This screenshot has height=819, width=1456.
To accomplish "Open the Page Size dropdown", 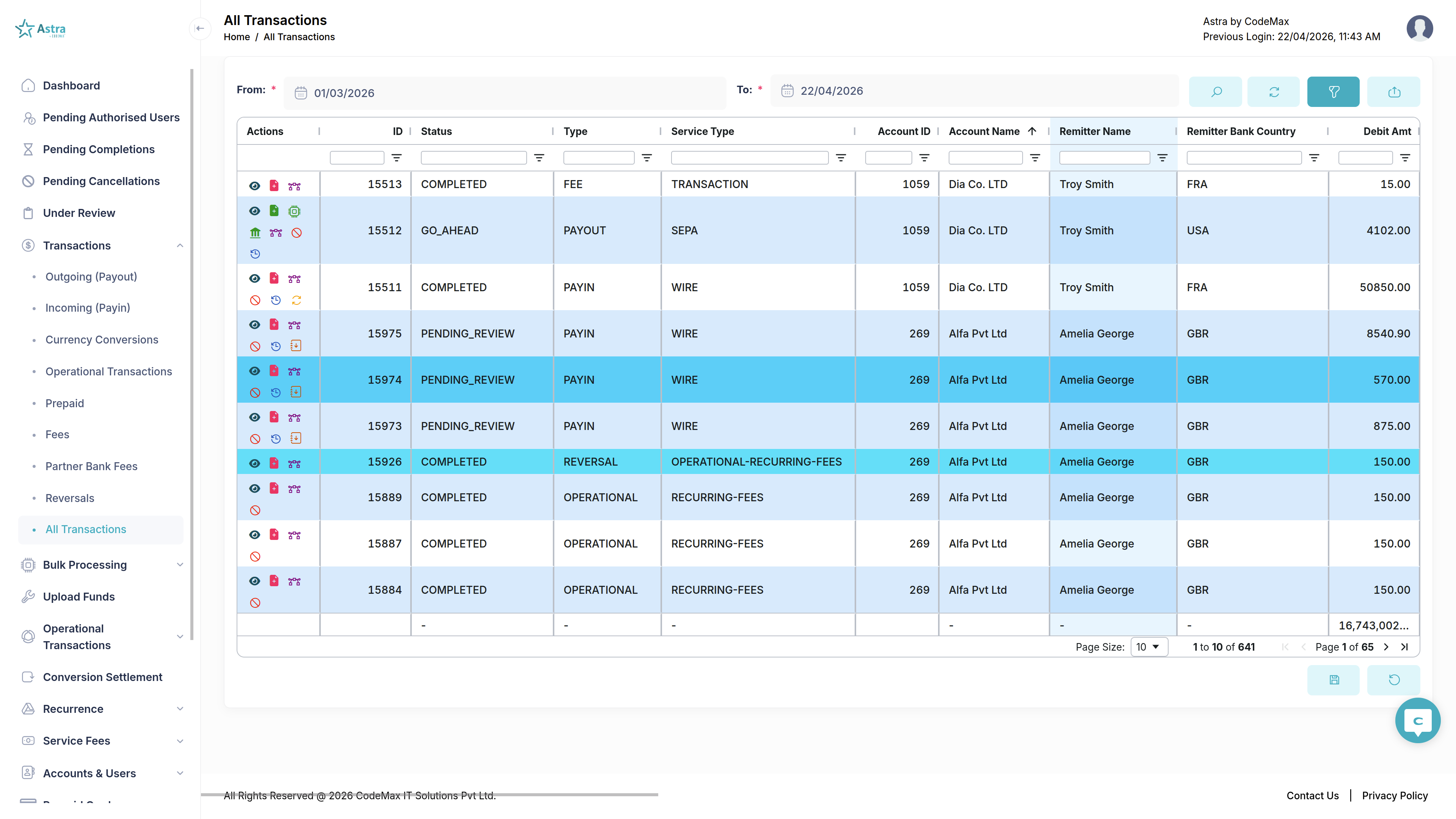I will coord(1149,647).
